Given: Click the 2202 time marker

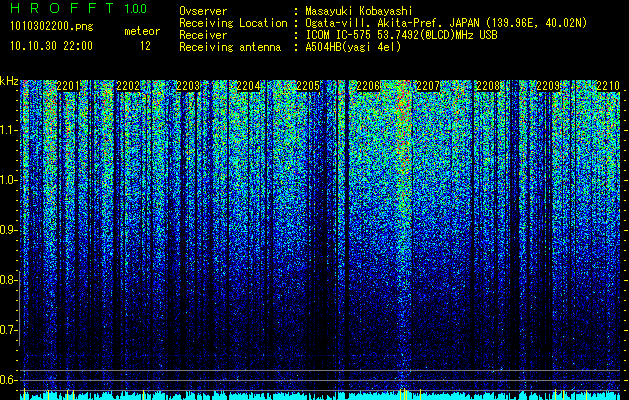Looking at the screenshot, I should coord(128,86).
